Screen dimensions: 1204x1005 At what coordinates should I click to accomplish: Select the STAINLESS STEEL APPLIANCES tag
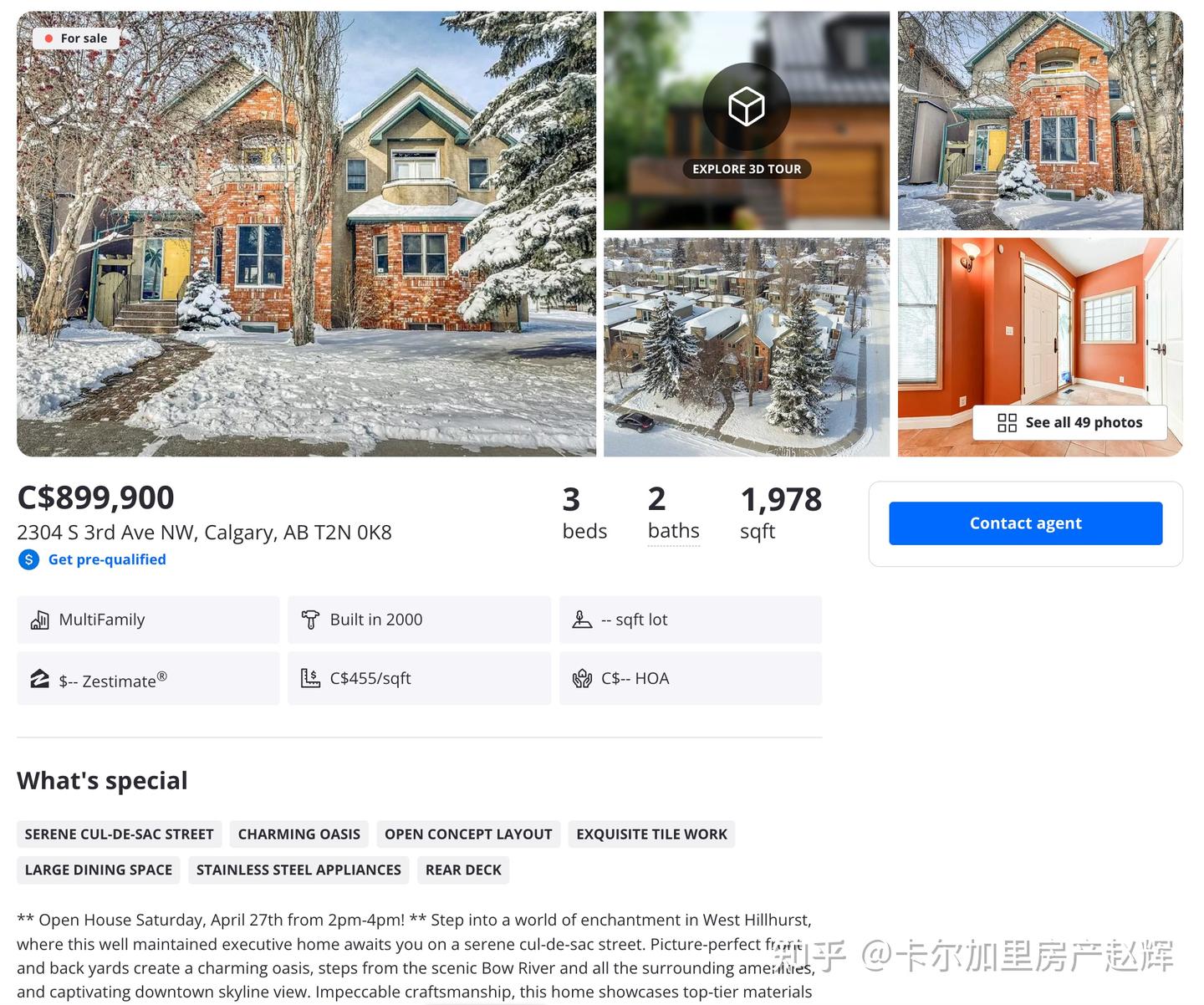coord(298,870)
